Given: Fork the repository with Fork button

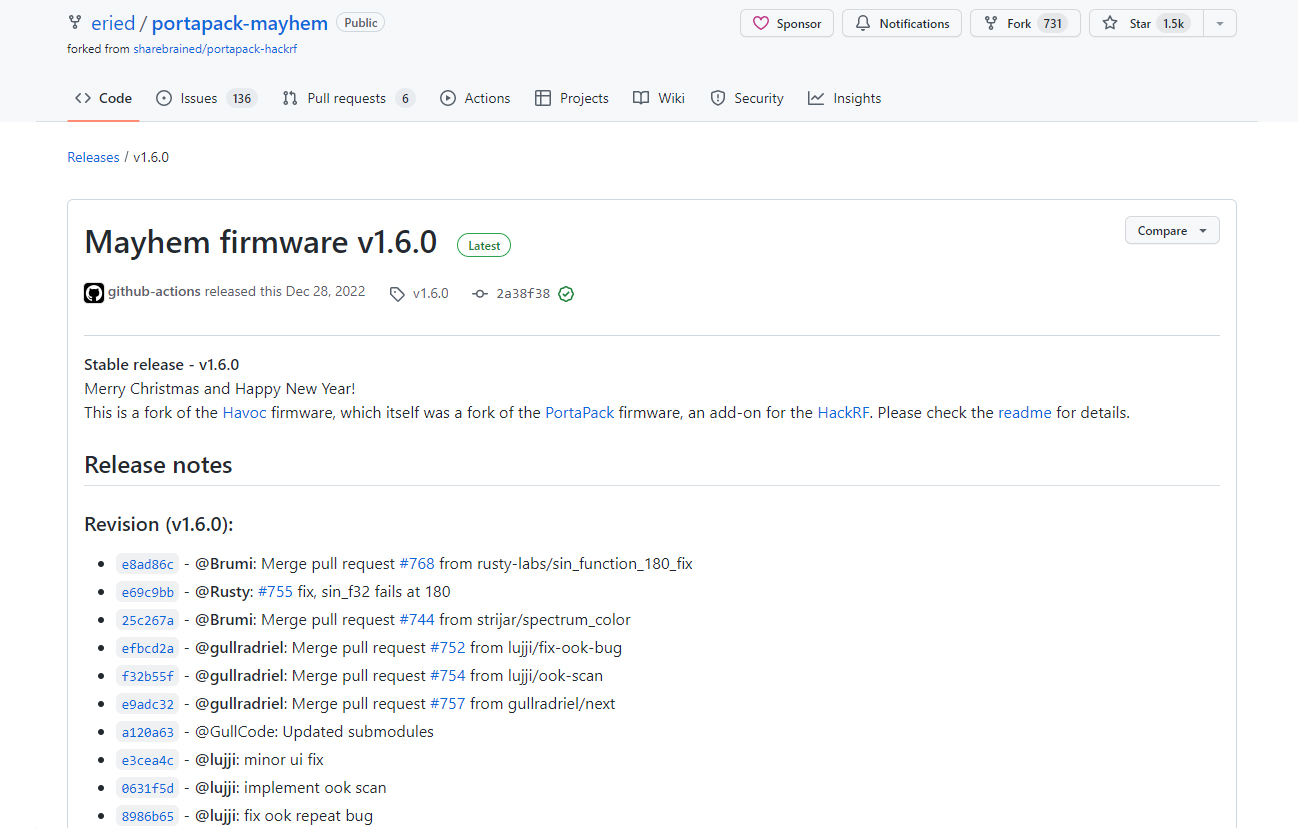Looking at the screenshot, I should [1025, 23].
